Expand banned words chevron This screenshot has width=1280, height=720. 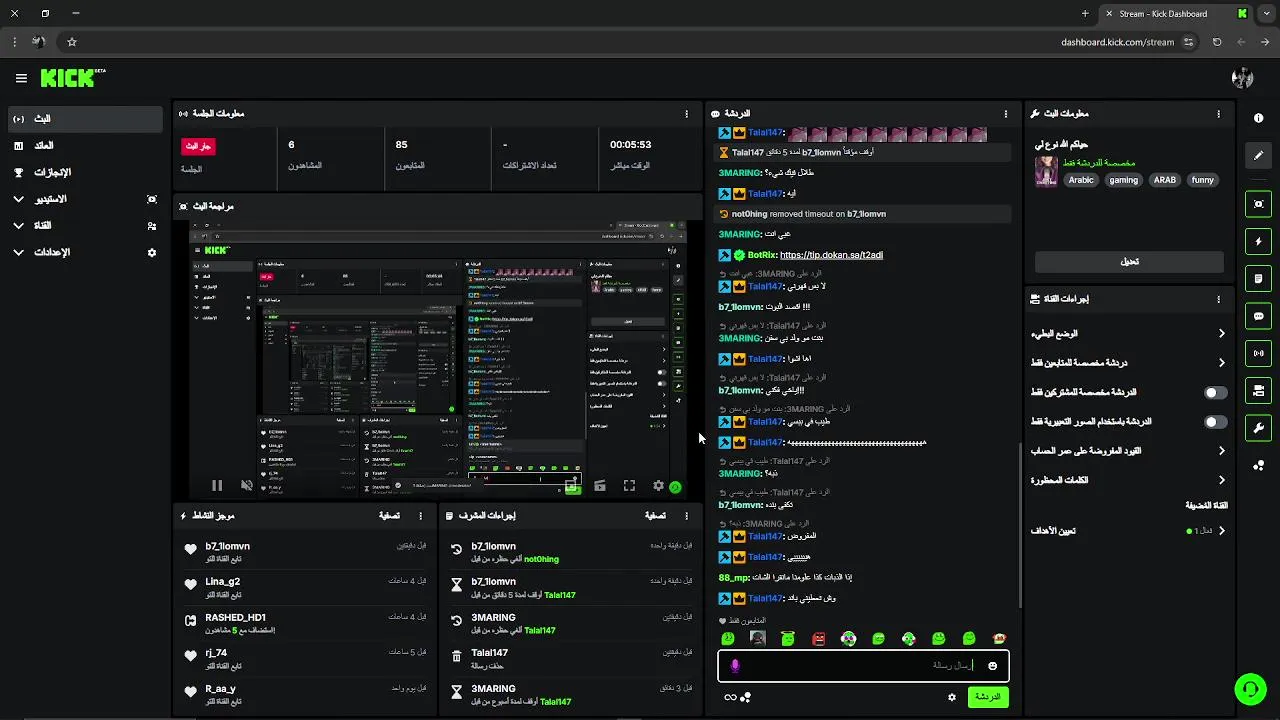tap(1221, 480)
